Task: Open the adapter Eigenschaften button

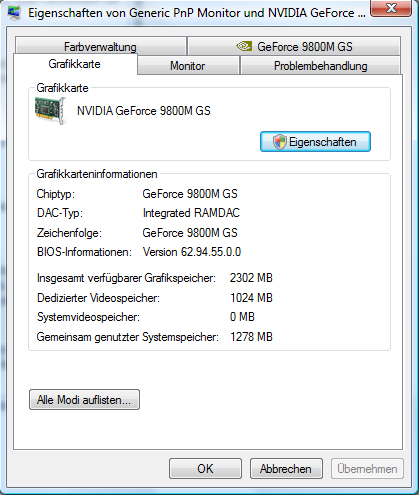Action: point(315,142)
